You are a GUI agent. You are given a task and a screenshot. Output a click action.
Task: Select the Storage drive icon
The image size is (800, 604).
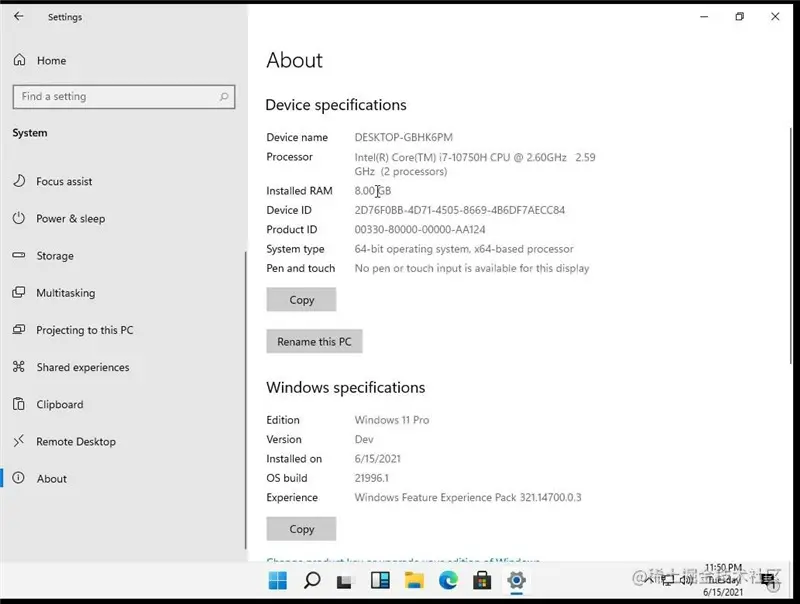[x=19, y=255]
